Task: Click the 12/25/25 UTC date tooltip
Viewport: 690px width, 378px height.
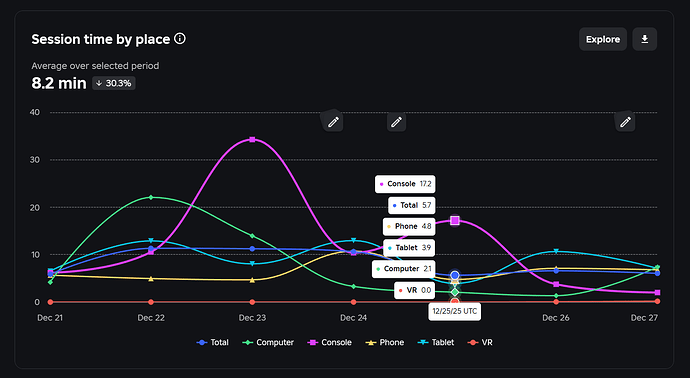Action: point(455,311)
